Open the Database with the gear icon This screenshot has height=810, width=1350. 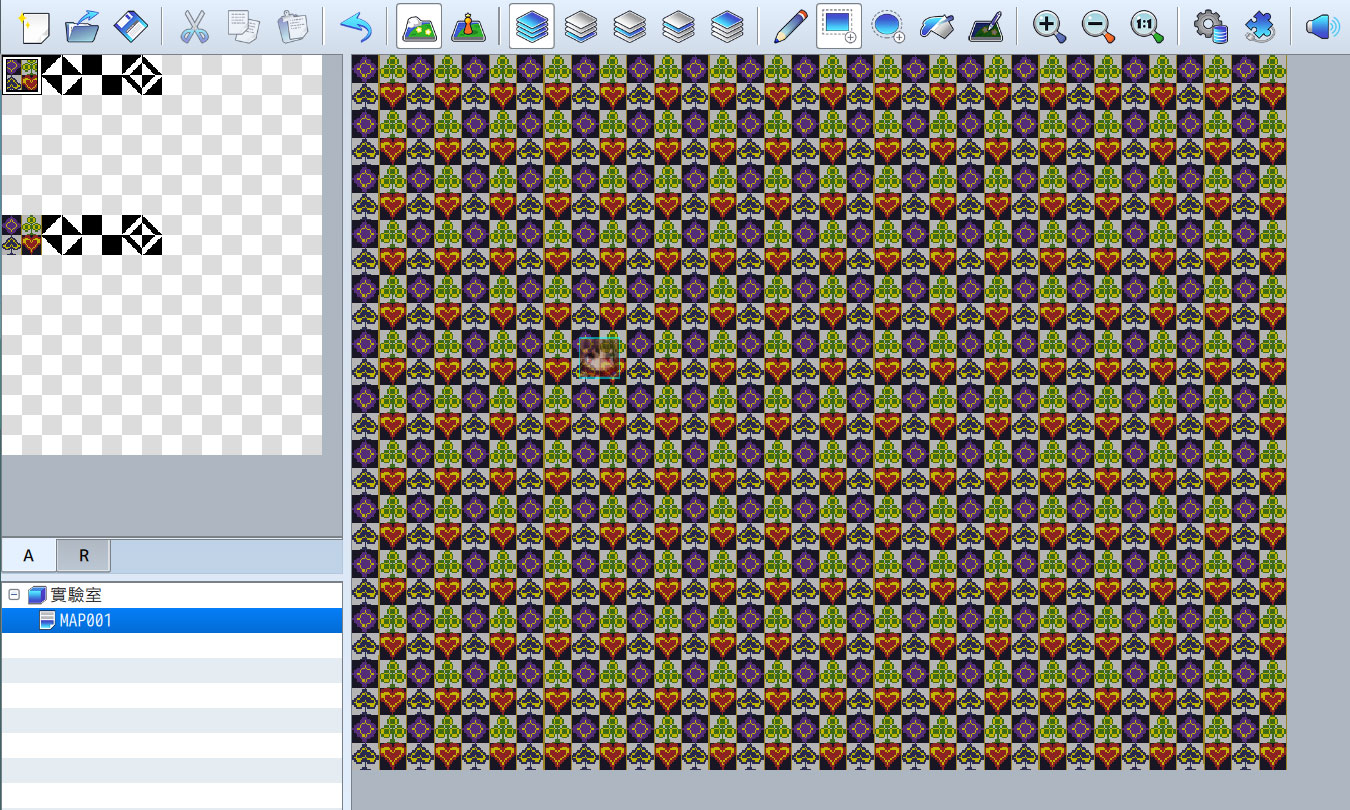click(1210, 27)
